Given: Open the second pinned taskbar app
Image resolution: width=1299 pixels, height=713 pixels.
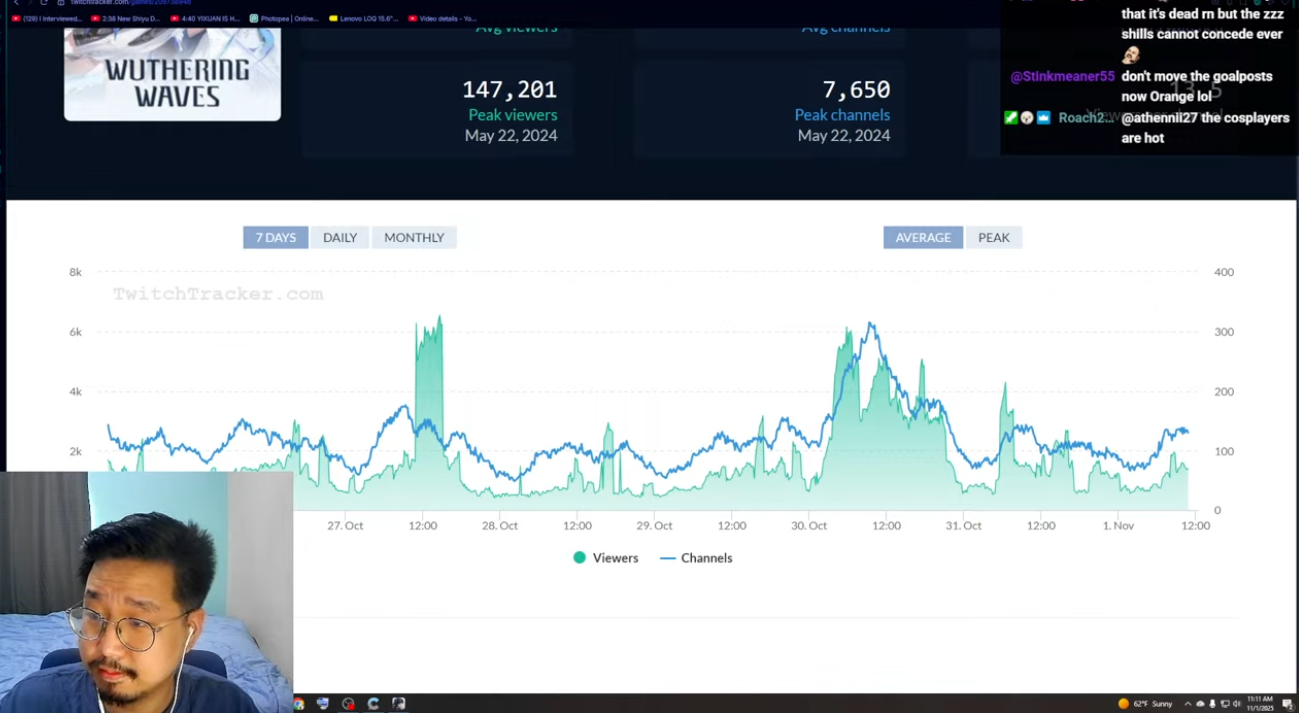Looking at the screenshot, I should click(323, 704).
